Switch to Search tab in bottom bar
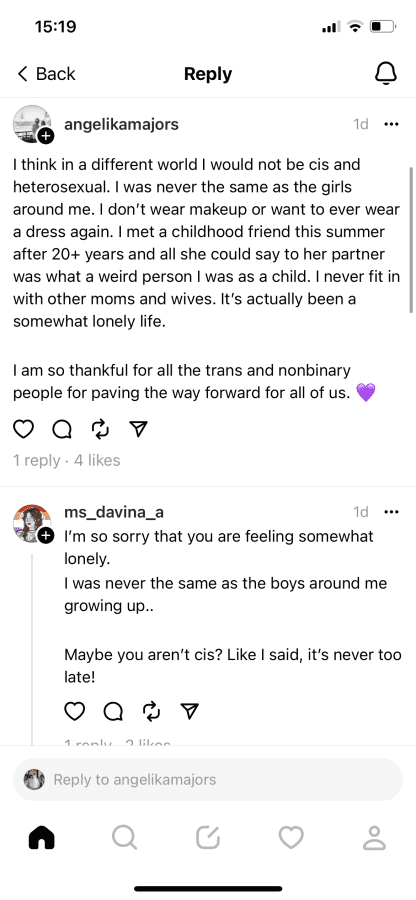 [125, 838]
